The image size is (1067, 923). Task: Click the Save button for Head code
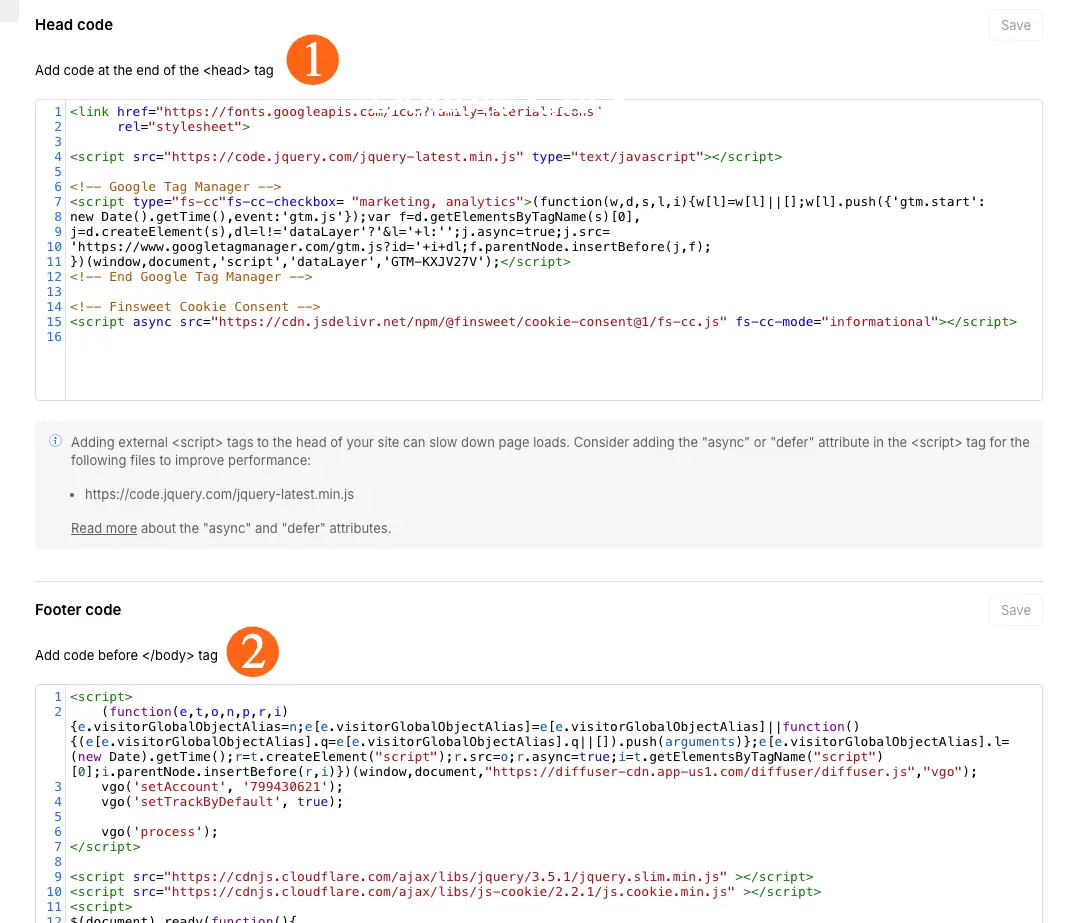[1015, 25]
